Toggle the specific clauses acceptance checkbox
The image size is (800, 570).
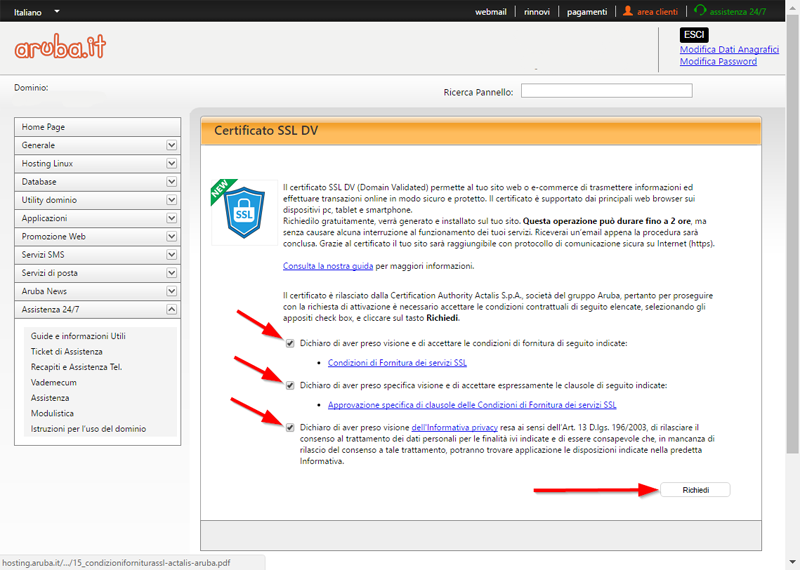point(290,385)
